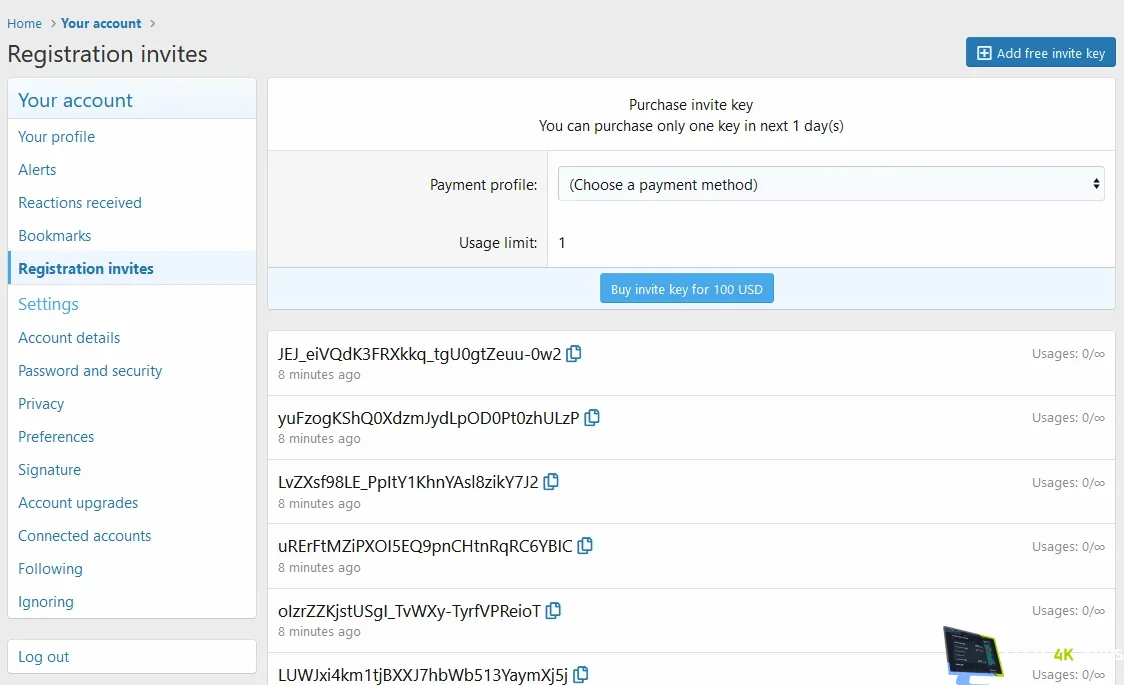The image size is (1124, 685).
Task: Open Account upgrades page
Action: (78, 503)
